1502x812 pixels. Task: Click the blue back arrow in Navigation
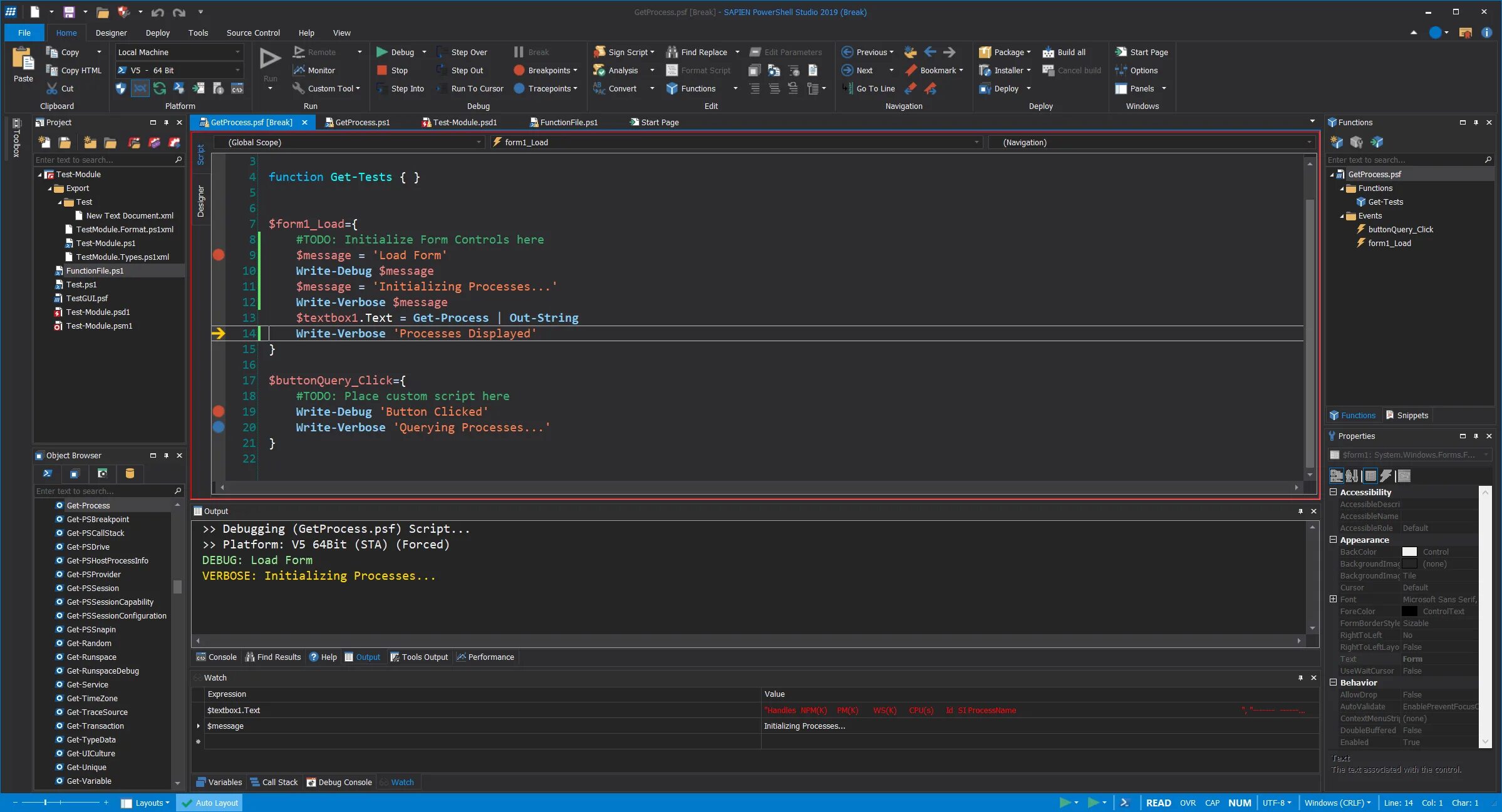point(930,52)
